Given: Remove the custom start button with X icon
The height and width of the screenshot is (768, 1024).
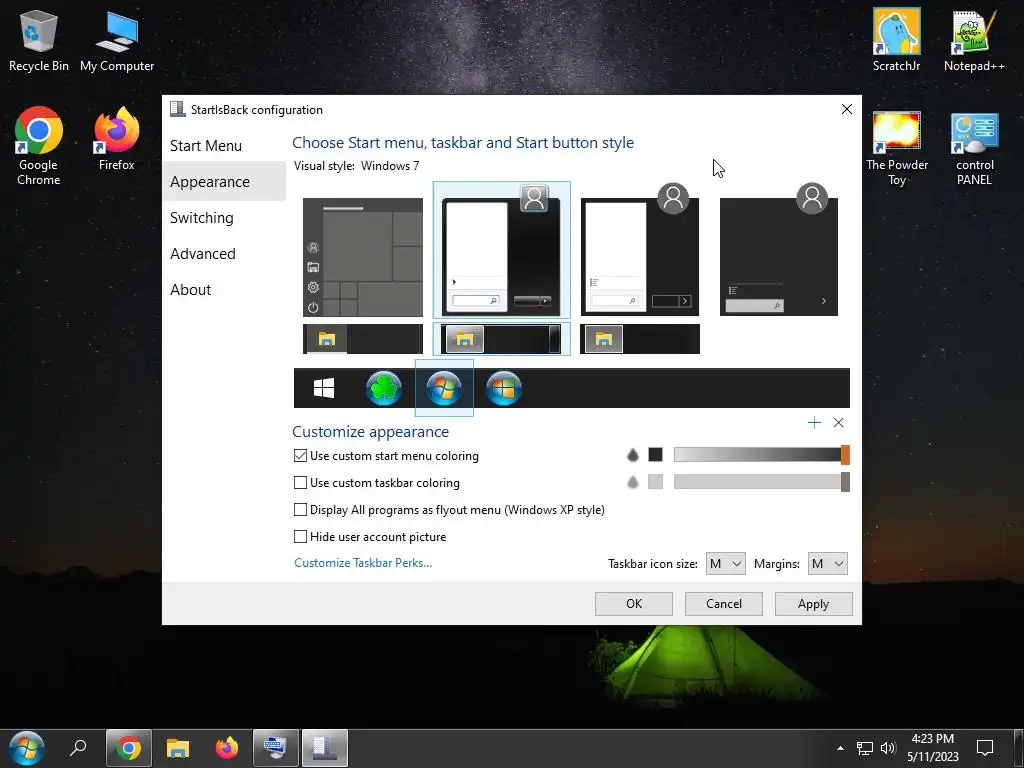Looking at the screenshot, I should [839, 423].
